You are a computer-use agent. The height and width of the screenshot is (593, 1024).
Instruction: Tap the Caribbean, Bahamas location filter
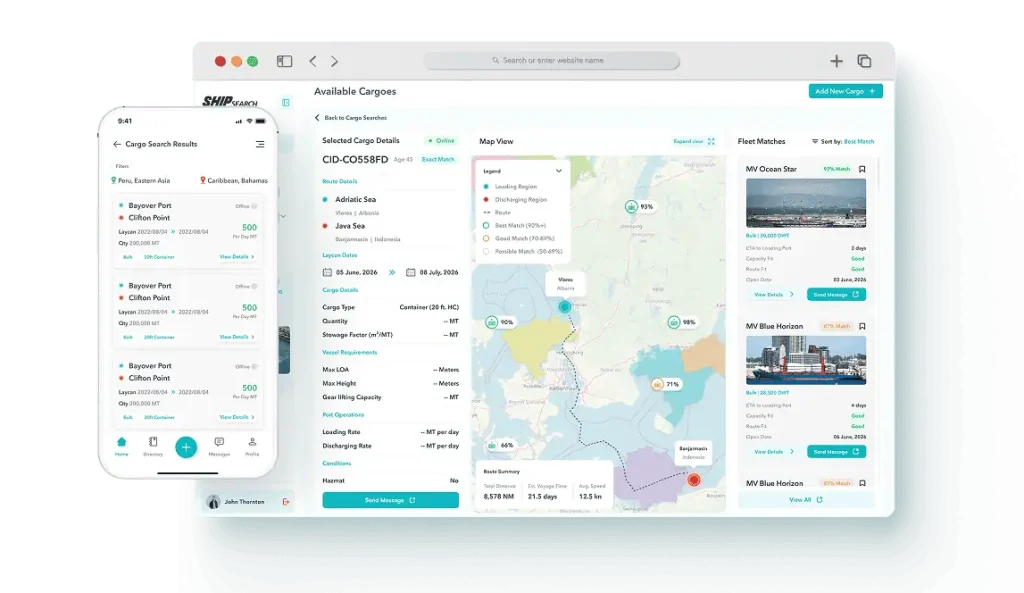coord(234,181)
